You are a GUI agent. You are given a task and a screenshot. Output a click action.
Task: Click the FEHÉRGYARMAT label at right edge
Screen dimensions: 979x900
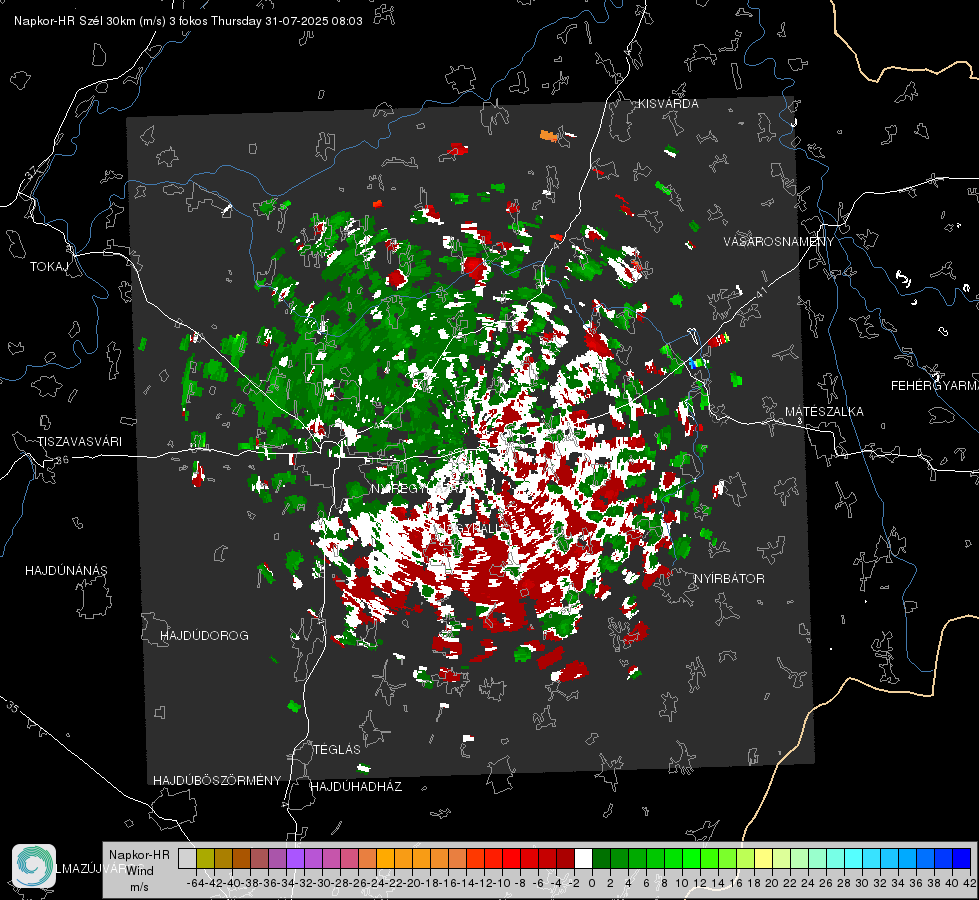click(x=935, y=385)
